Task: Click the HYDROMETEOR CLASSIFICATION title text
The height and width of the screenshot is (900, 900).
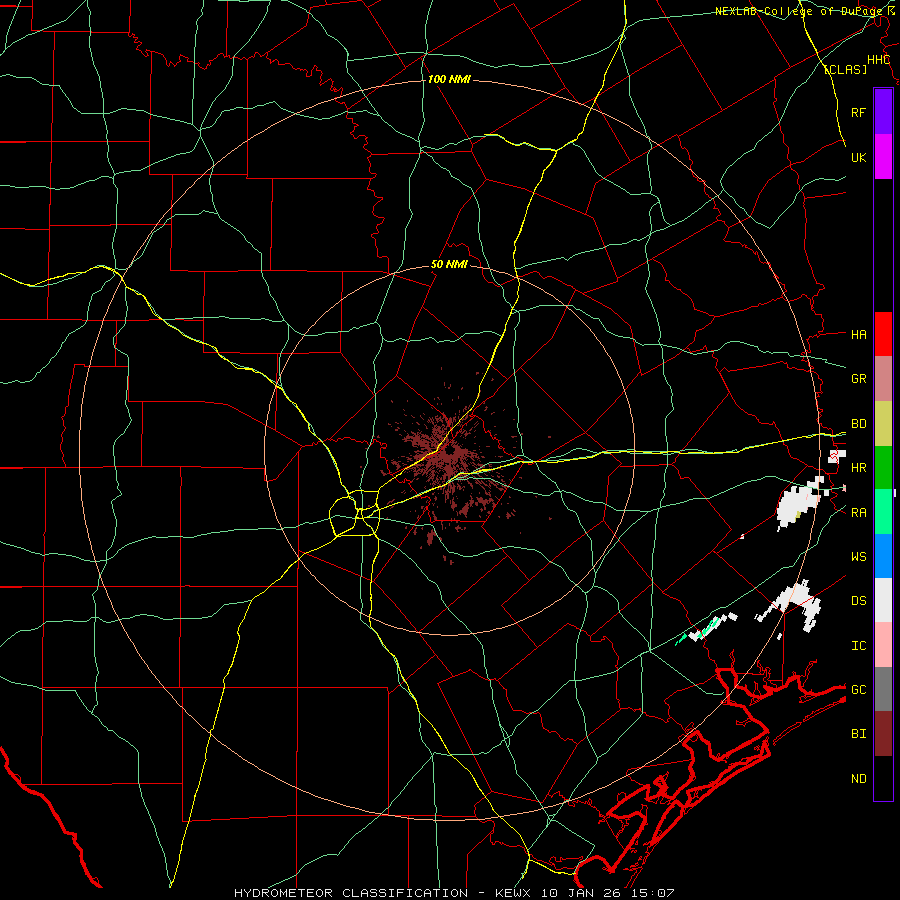Action: (x=351, y=893)
